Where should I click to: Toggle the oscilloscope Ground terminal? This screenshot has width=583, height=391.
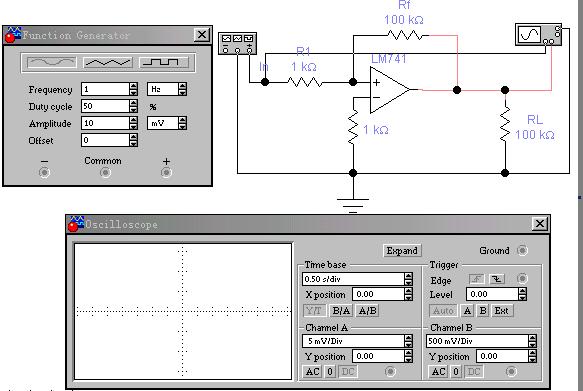pyautogui.click(x=522, y=251)
